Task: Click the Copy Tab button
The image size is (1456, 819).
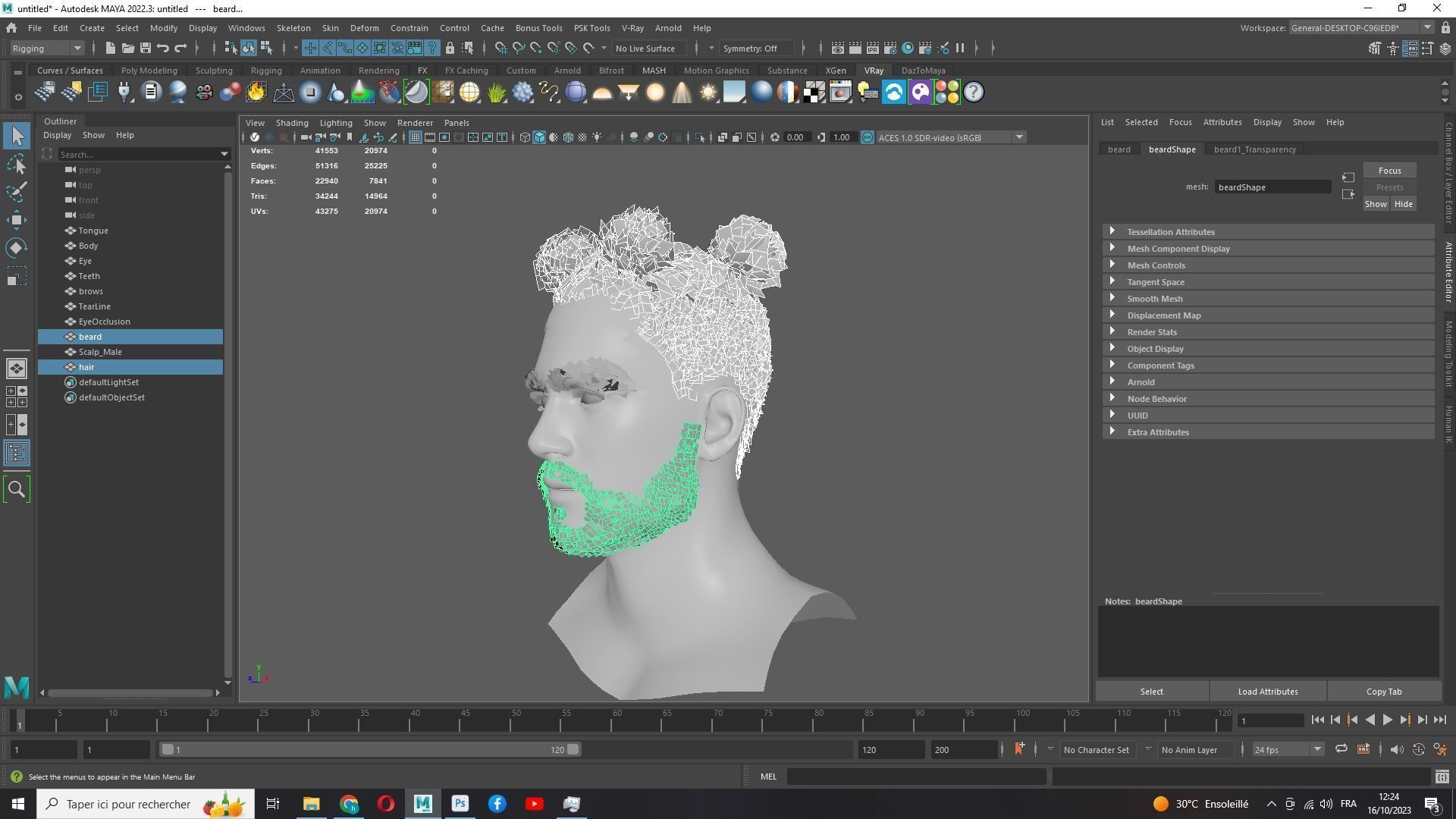Action: (1383, 692)
